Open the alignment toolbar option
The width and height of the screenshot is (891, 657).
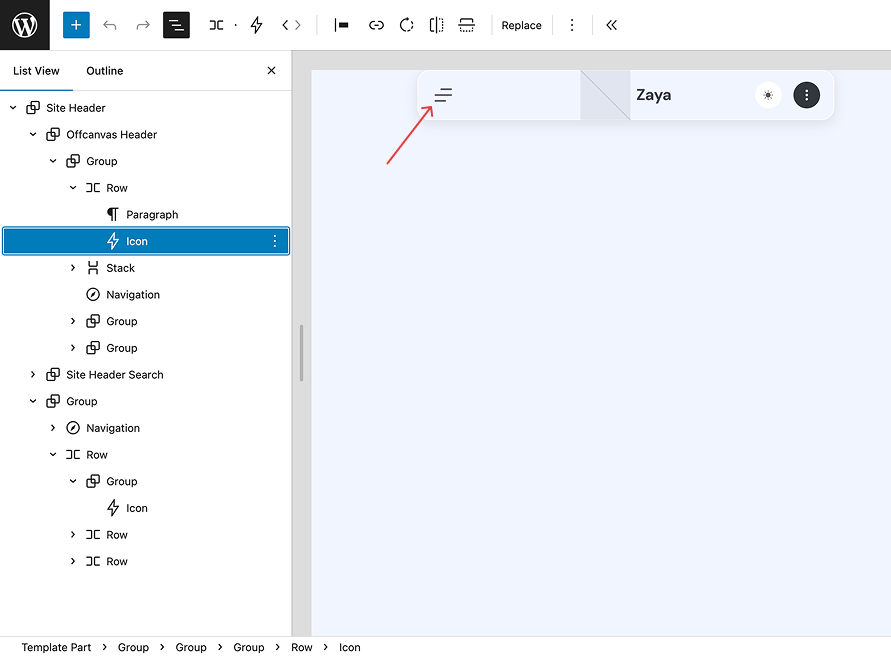click(x=342, y=25)
